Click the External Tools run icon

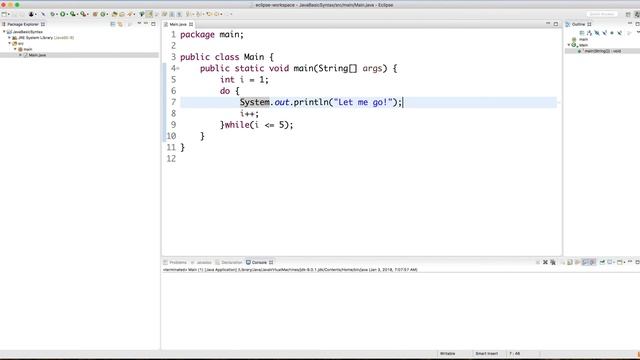pyautogui.click(x=83, y=14)
